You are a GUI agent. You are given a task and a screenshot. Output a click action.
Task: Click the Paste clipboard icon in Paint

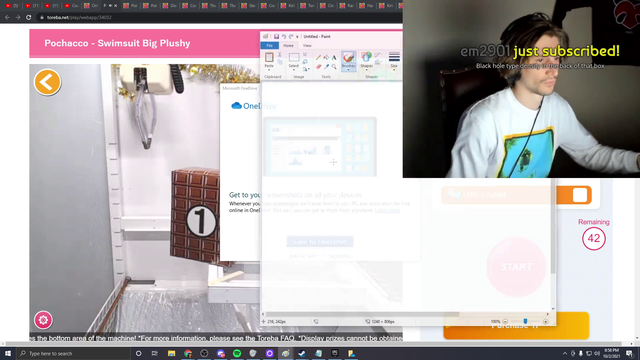tap(269, 58)
